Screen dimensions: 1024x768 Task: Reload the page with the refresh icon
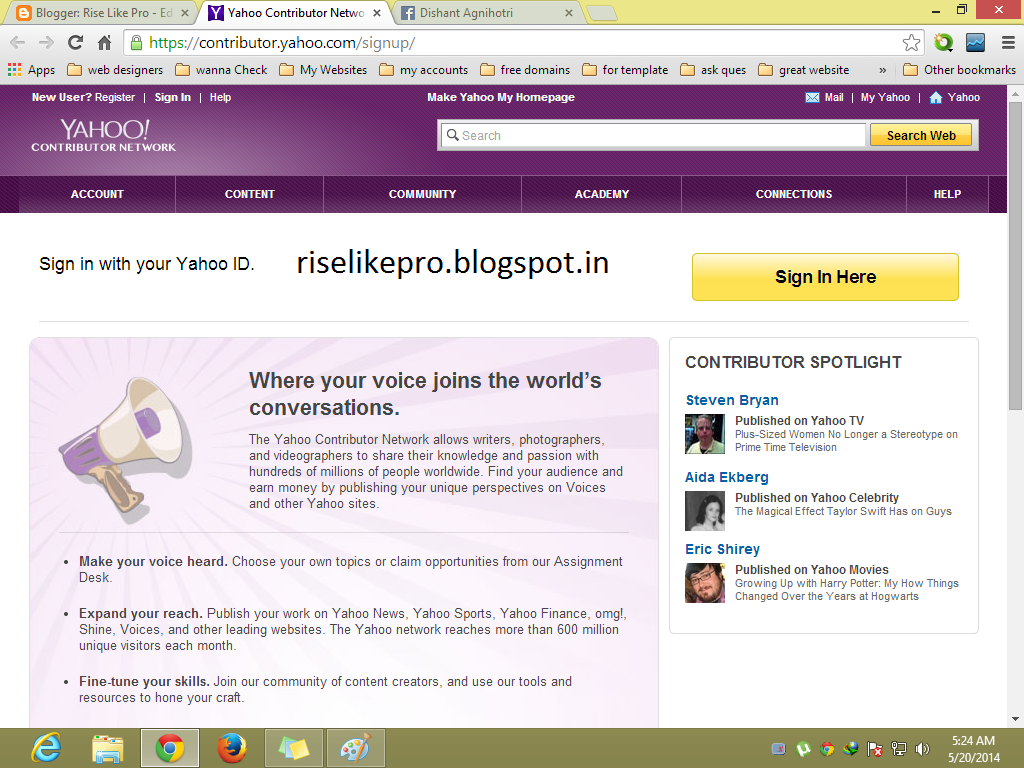tap(76, 43)
